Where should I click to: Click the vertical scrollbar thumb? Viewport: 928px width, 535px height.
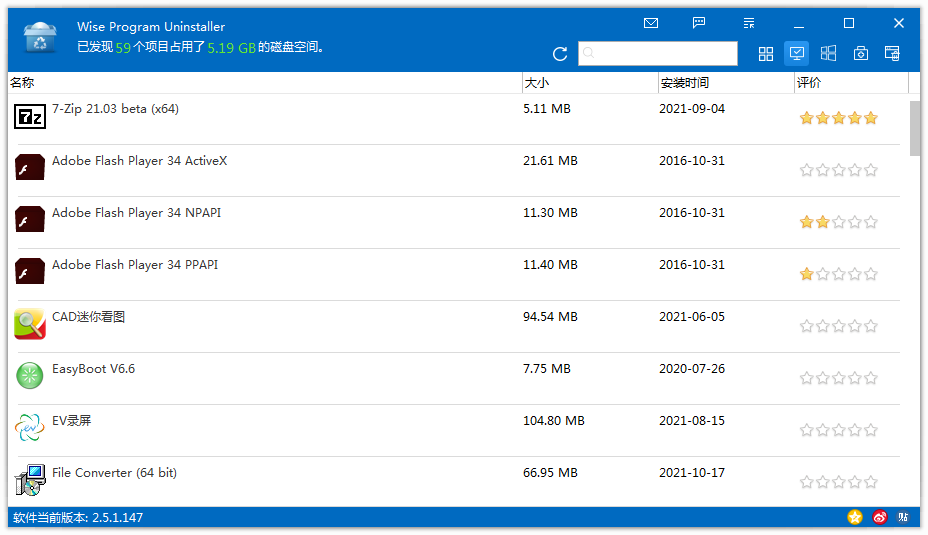click(x=915, y=128)
